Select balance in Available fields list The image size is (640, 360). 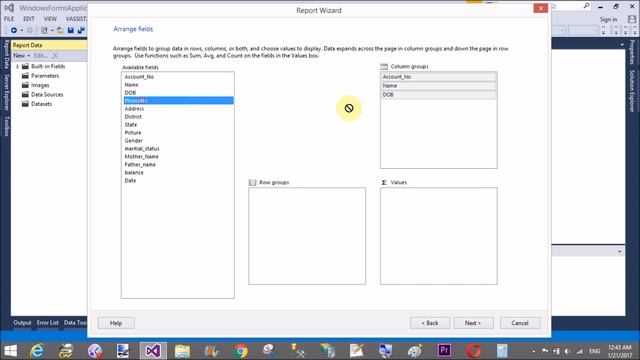[x=178, y=172]
